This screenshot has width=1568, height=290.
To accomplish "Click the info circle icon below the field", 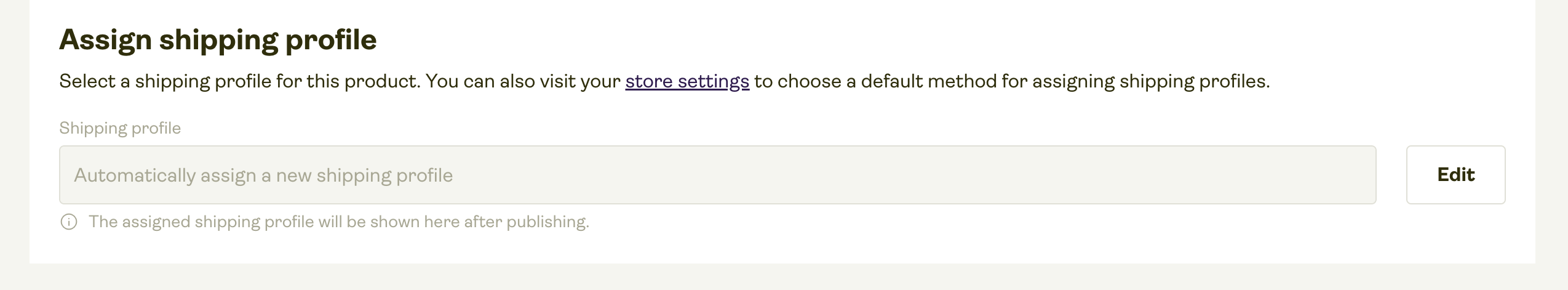I will [x=69, y=222].
